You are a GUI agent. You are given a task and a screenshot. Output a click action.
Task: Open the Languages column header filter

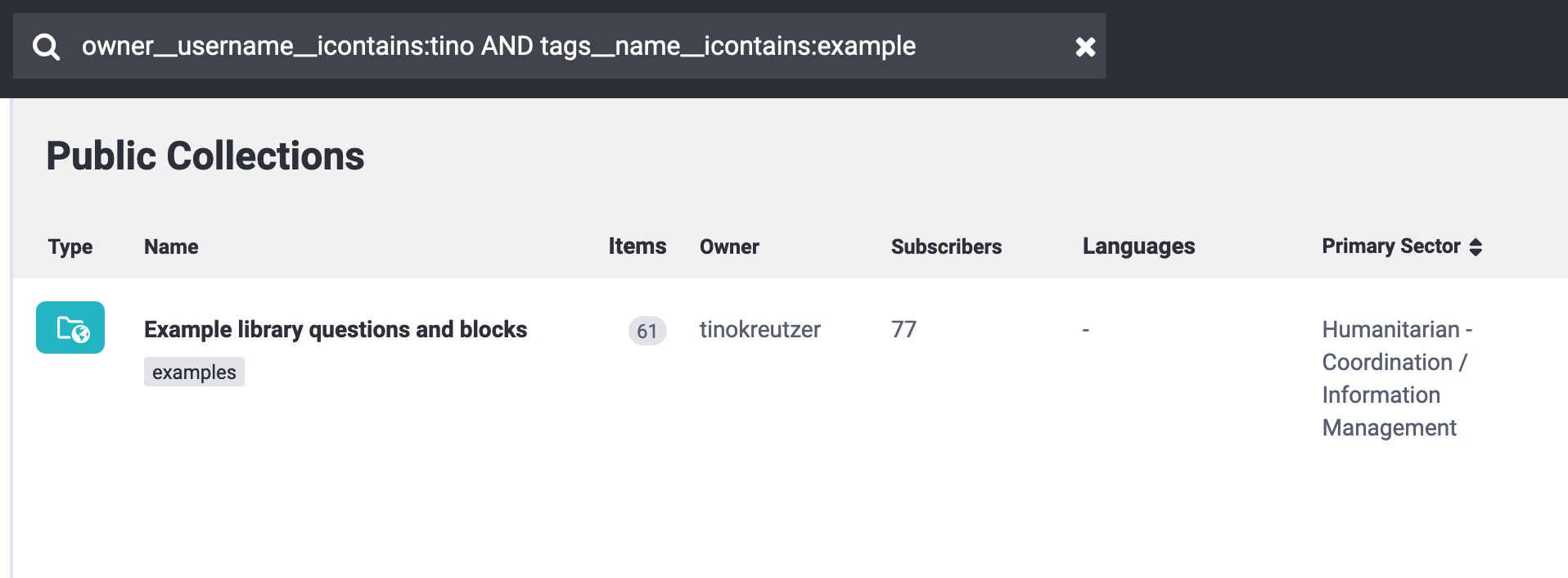point(1138,246)
